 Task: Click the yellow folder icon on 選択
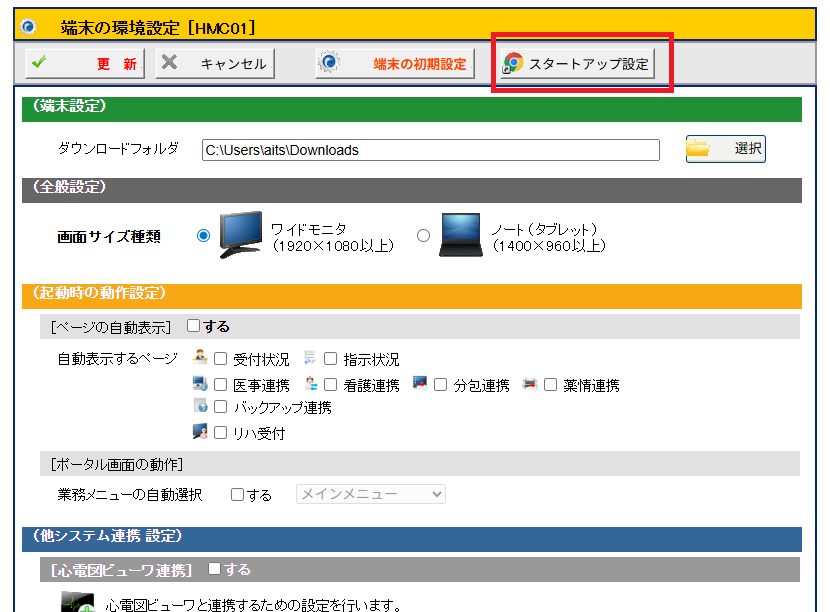(x=698, y=148)
